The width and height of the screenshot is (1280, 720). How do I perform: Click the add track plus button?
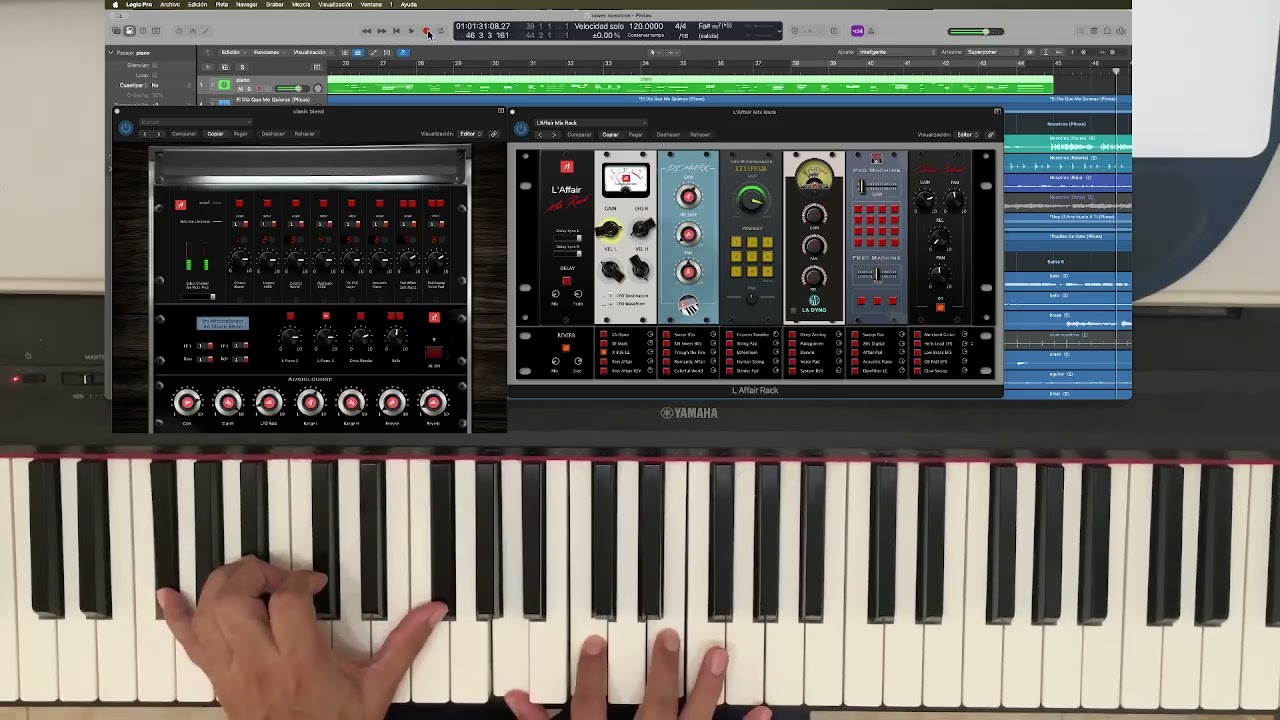point(208,67)
